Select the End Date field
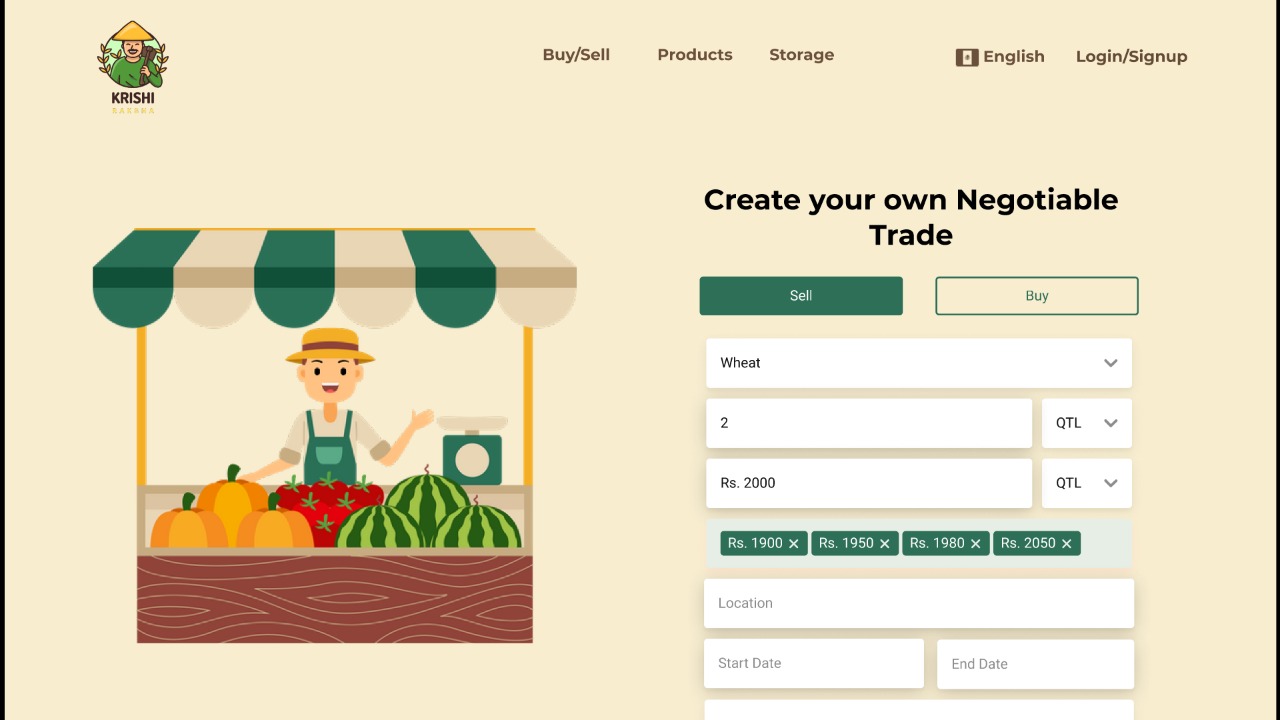 pyautogui.click(x=1035, y=664)
